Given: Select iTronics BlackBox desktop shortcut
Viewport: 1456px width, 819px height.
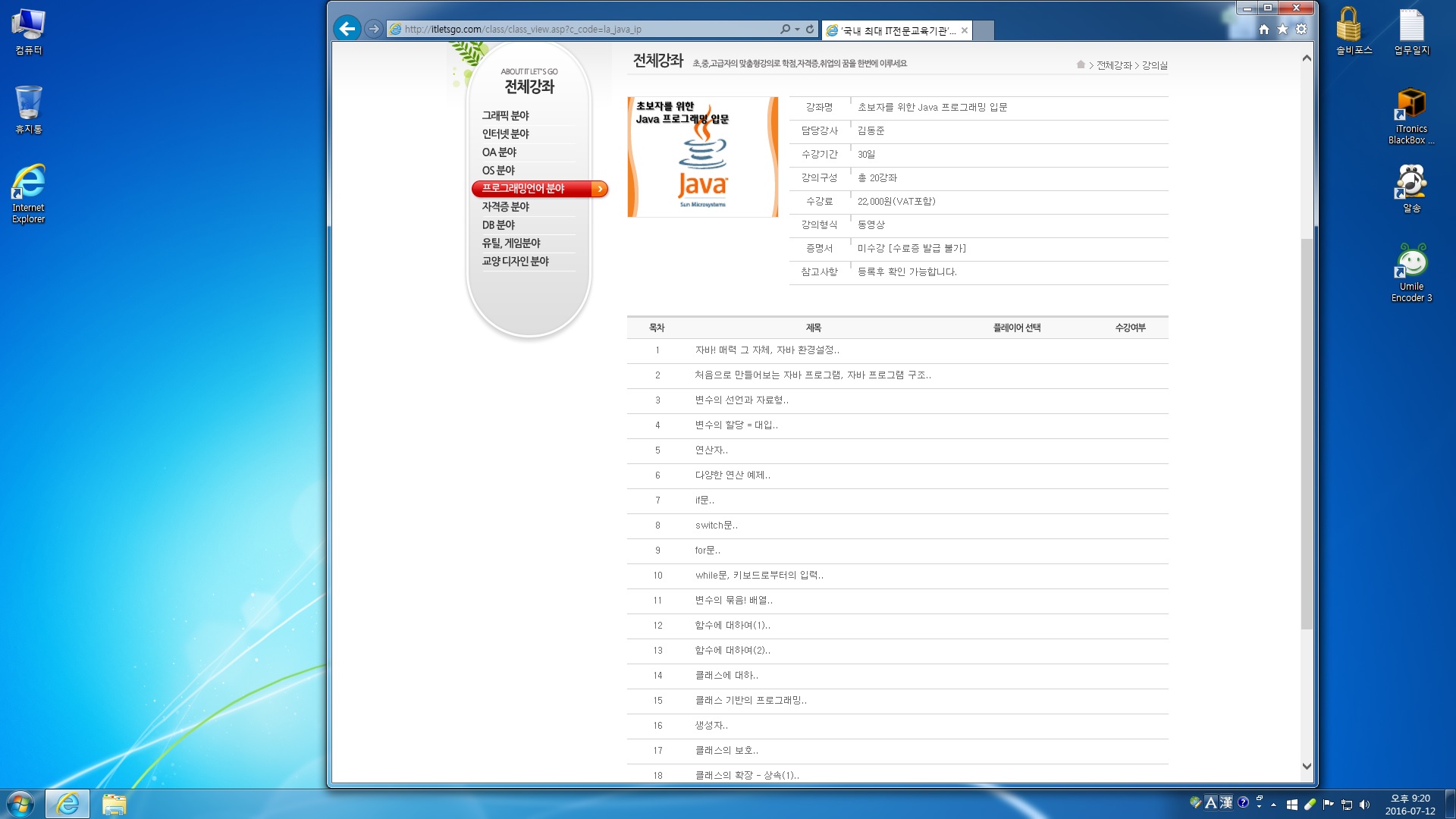Looking at the screenshot, I should click(1411, 116).
